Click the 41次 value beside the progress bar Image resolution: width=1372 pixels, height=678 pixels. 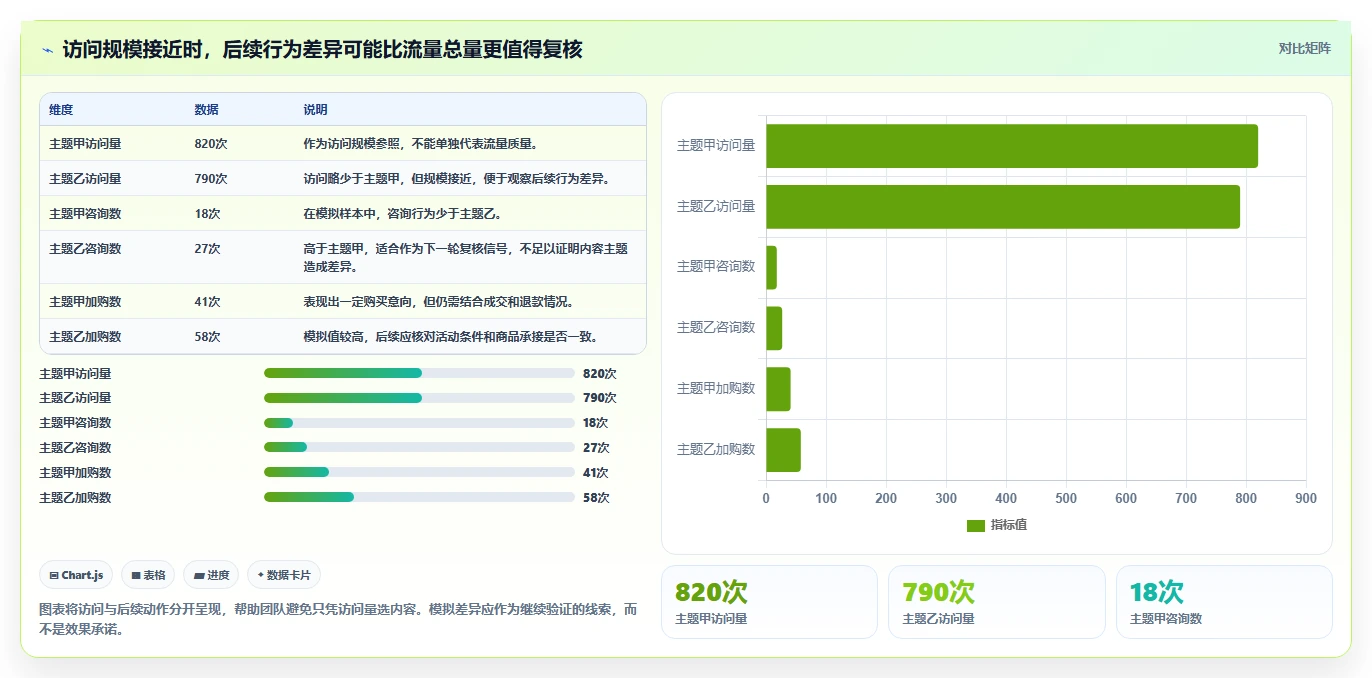pyautogui.click(x=596, y=472)
